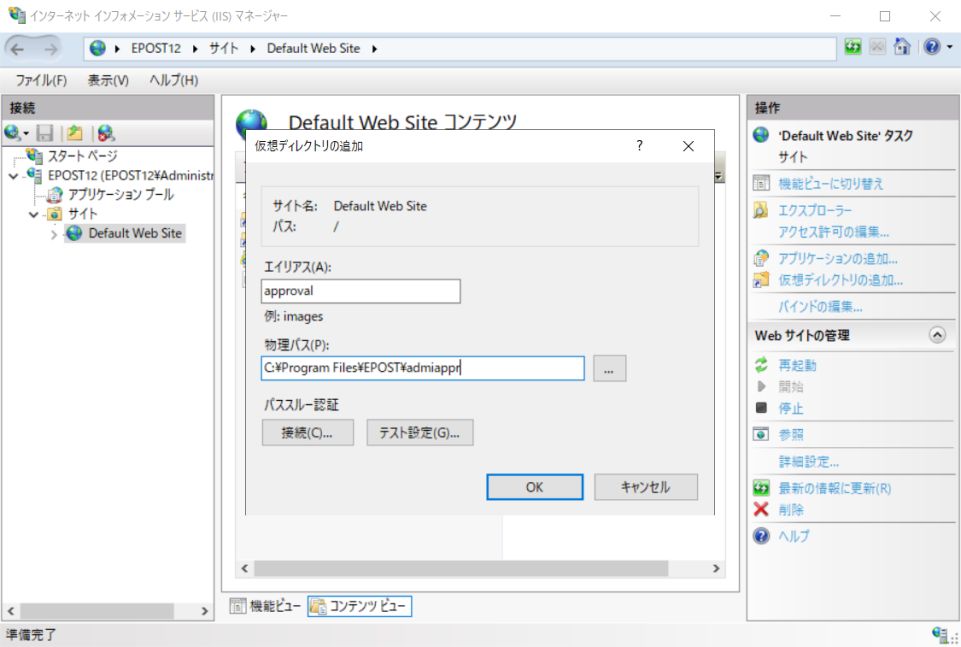Click the add virtual directory icon
Screen dimensions: 961x647
pos(761,279)
